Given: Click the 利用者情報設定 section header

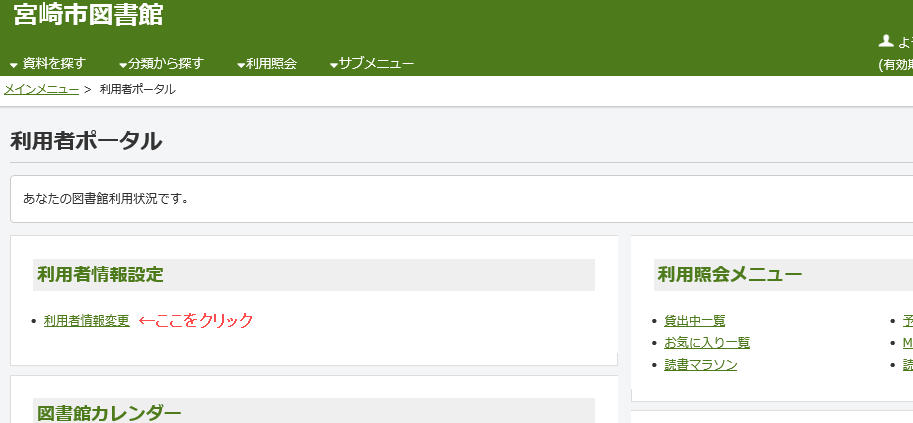Looking at the screenshot, I should pos(314,274).
